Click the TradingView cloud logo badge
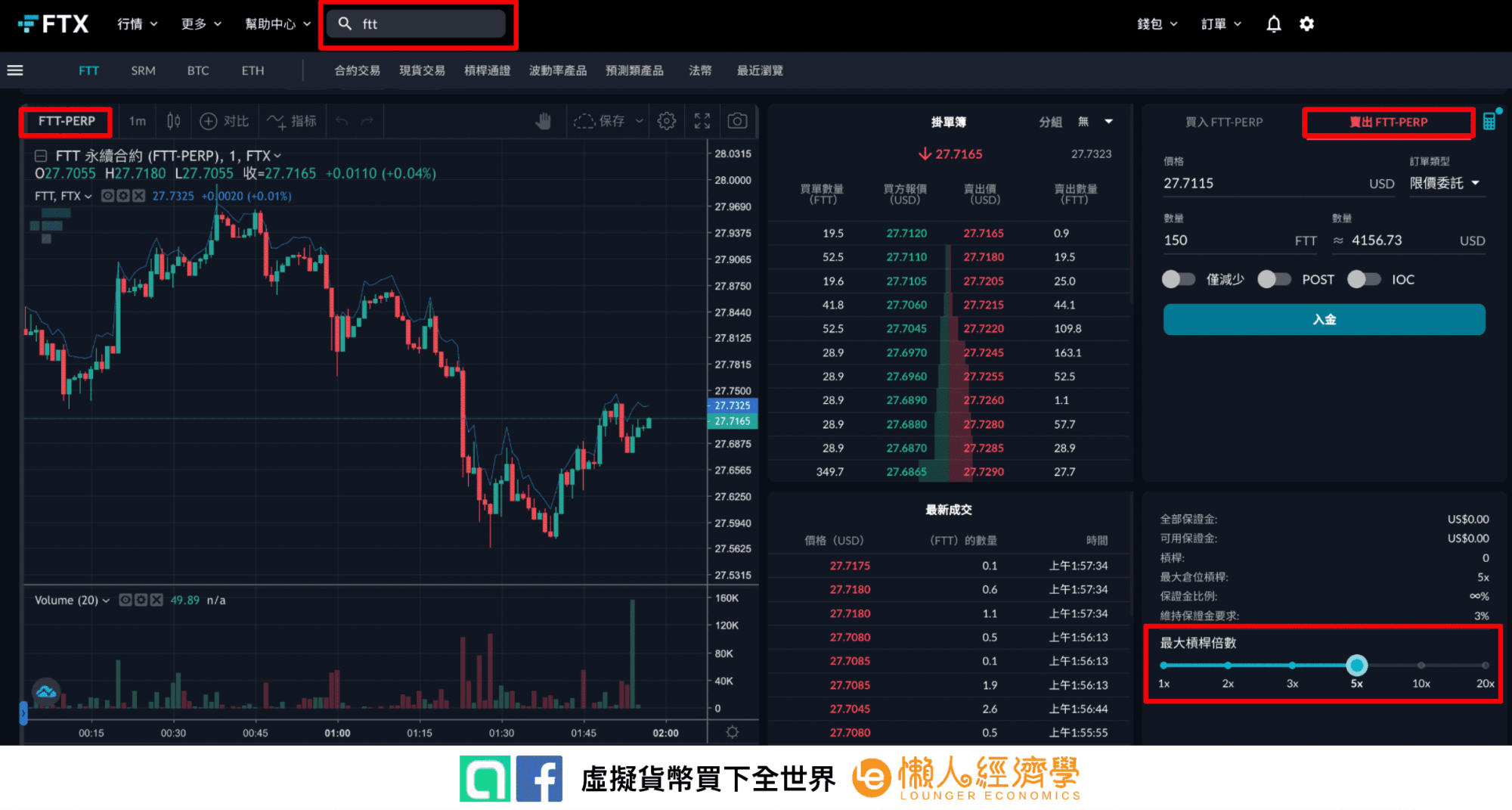1512x810 pixels. 46,691
